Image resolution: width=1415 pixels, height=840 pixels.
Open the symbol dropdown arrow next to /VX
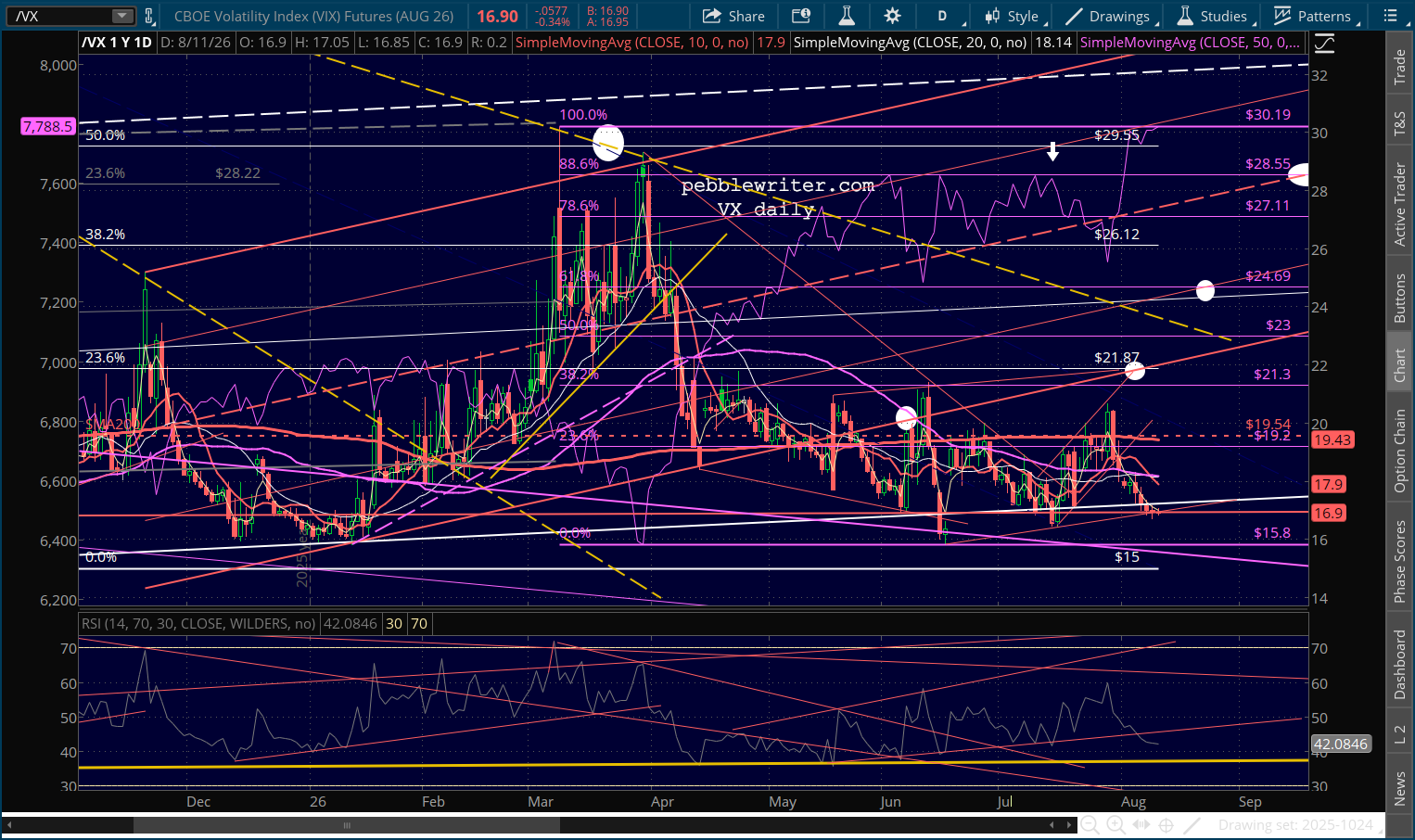pyautogui.click(x=122, y=16)
